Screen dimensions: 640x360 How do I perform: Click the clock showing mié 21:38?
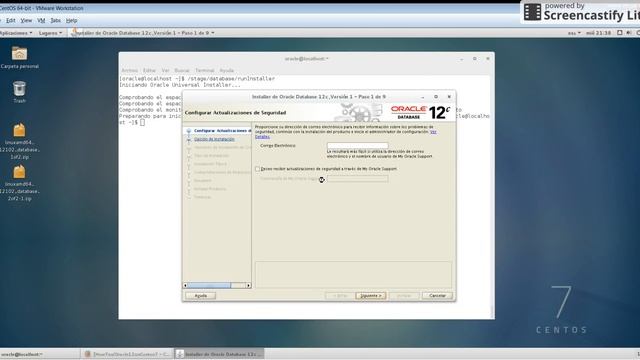point(598,33)
